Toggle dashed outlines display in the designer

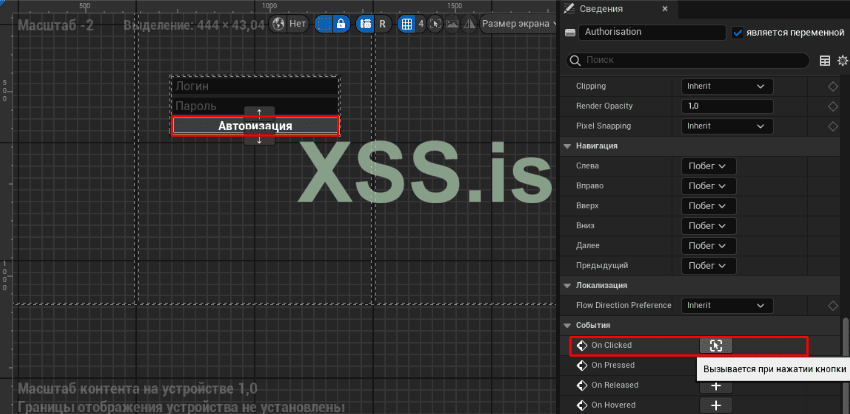(324, 24)
